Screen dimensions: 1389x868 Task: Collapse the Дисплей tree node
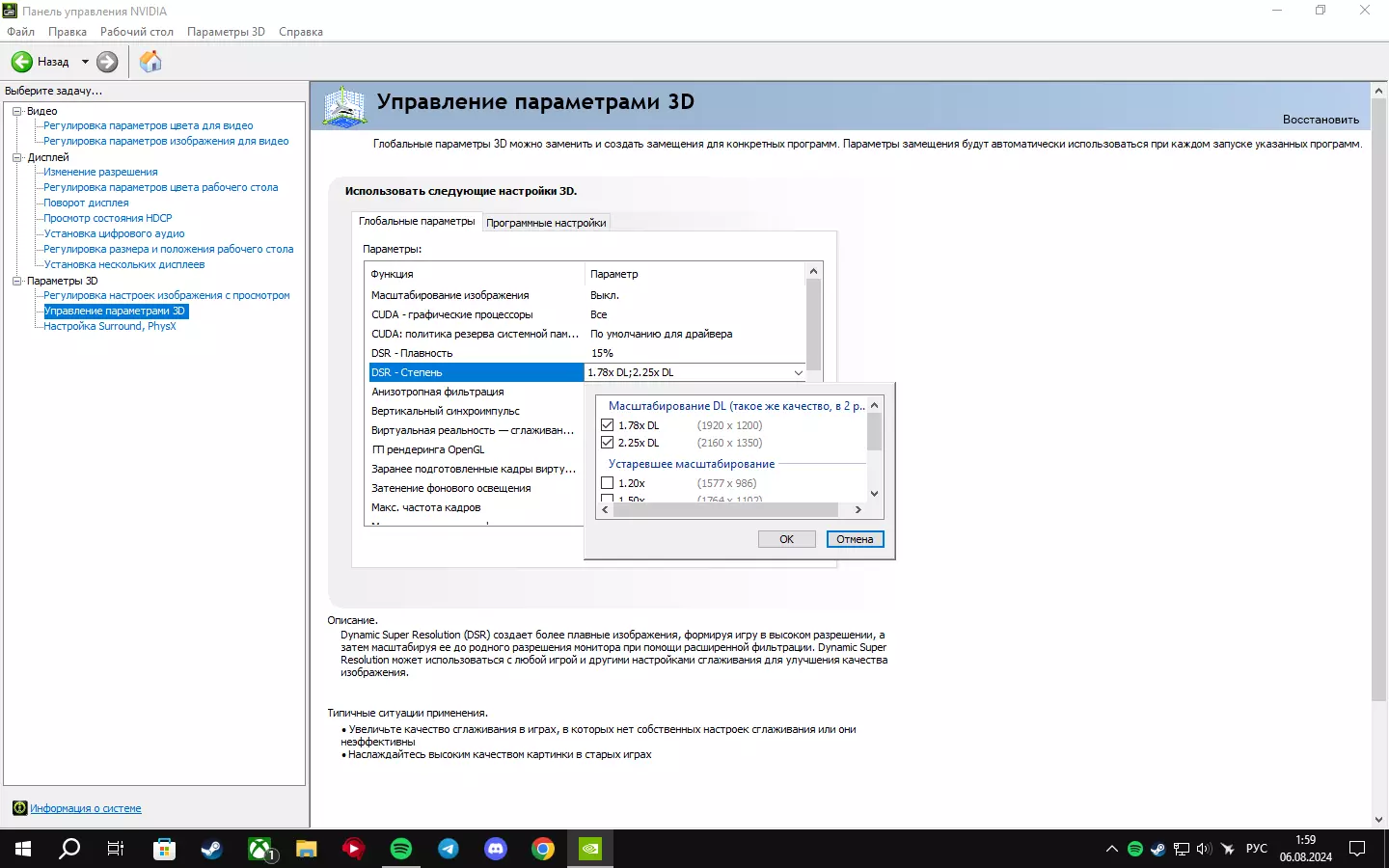point(16,157)
